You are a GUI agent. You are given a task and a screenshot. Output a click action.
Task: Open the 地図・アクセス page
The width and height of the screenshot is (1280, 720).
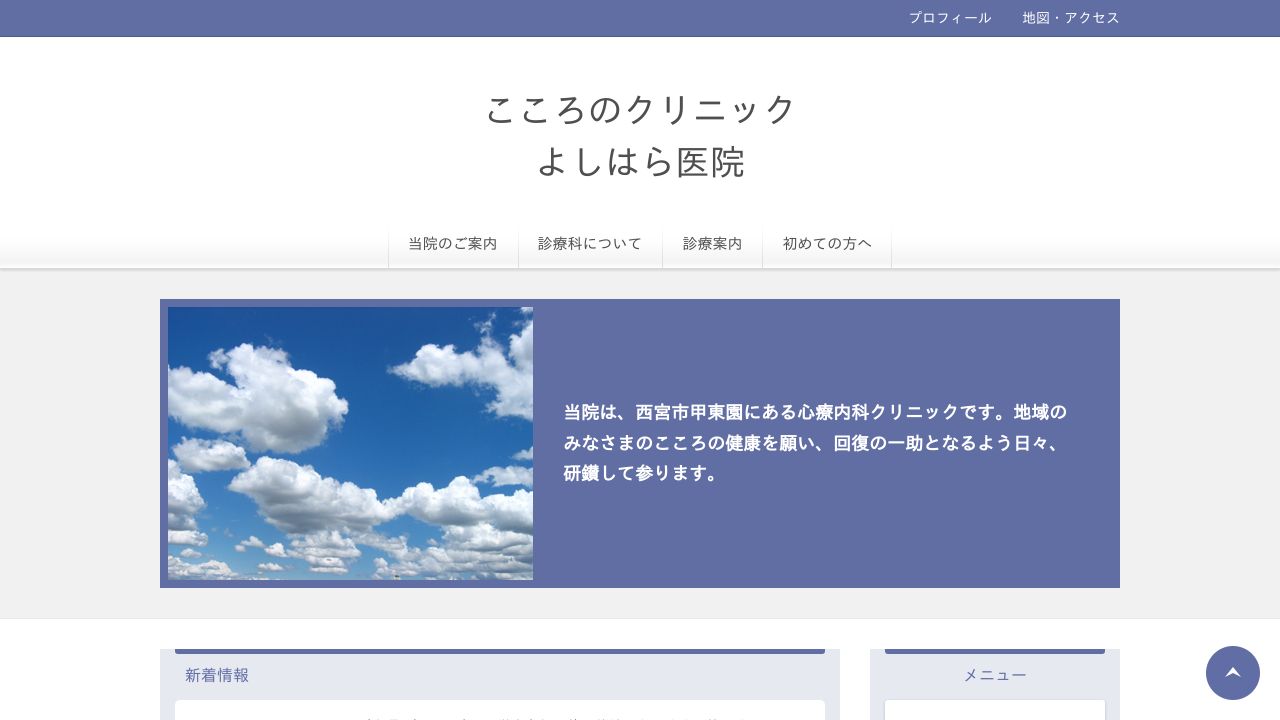pos(1071,17)
